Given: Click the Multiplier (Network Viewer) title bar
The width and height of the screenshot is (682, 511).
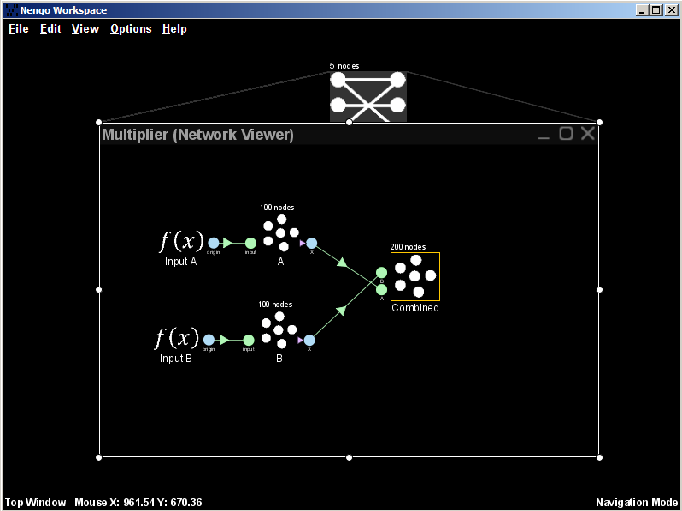Looking at the screenshot, I should (349, 134).
